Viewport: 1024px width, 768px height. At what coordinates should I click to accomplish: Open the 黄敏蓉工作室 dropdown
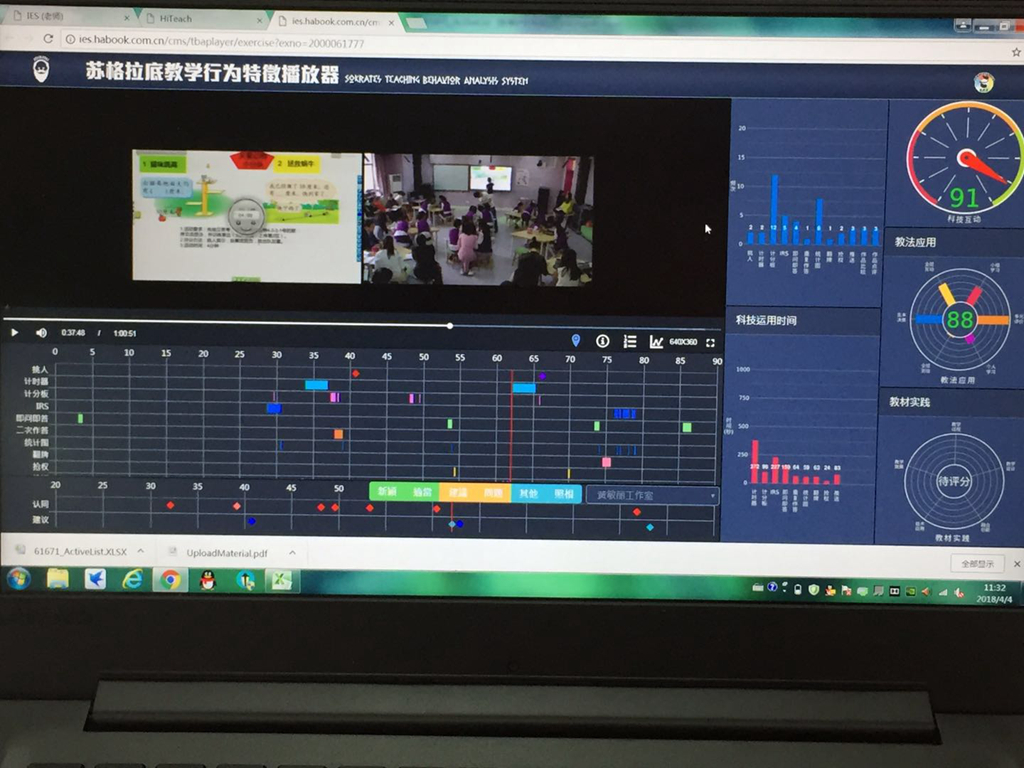652,496
